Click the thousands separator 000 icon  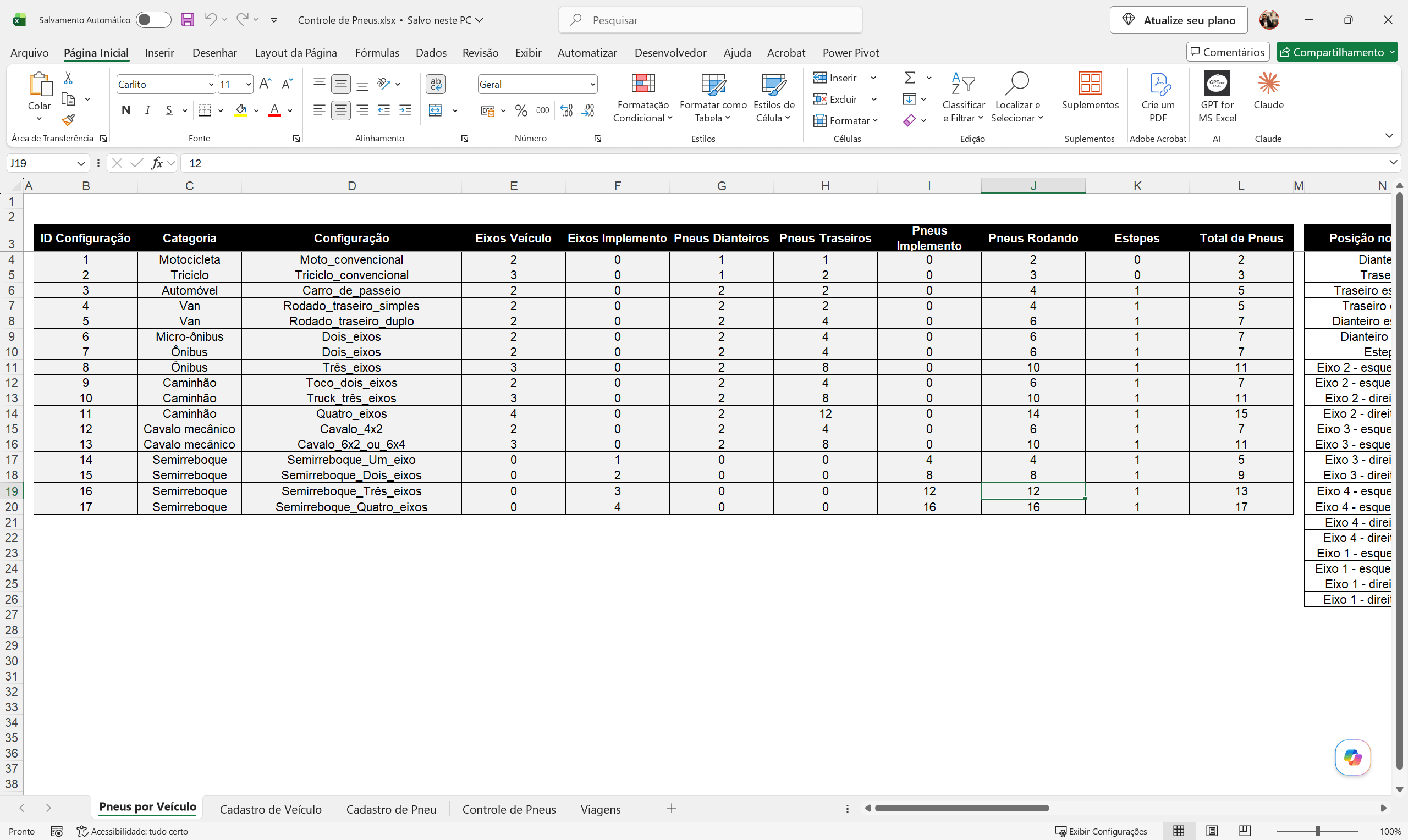(x=542, y=110)
